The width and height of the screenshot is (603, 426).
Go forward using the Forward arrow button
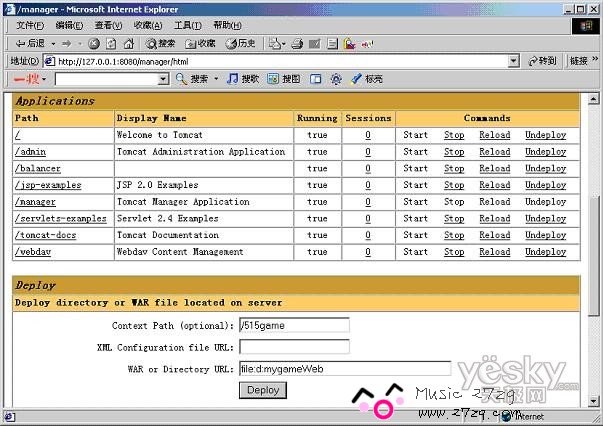(67, 44)
